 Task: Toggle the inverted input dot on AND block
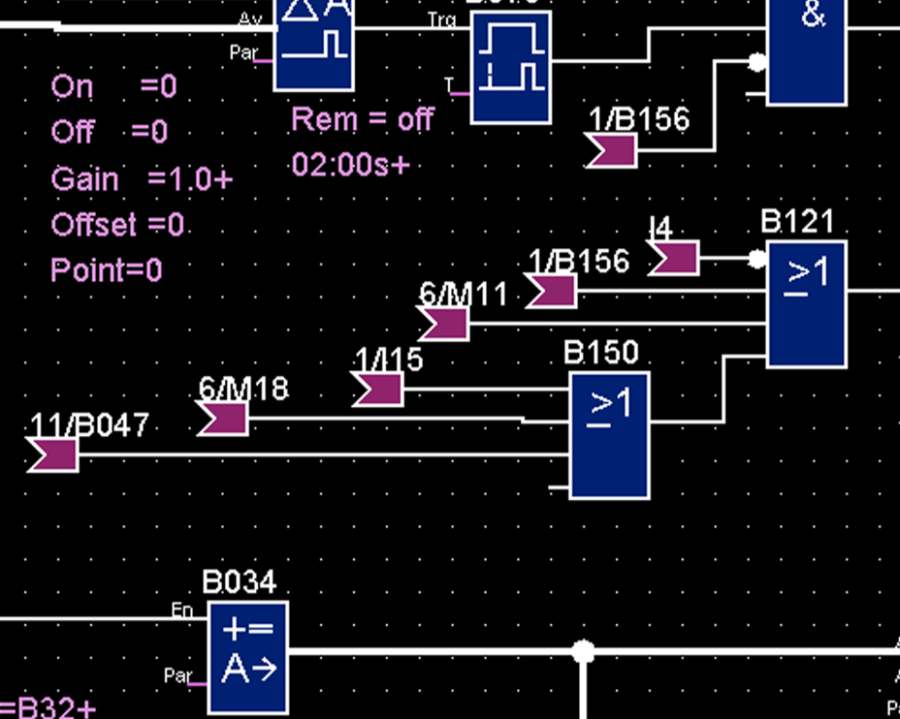[x=757, y=63]
